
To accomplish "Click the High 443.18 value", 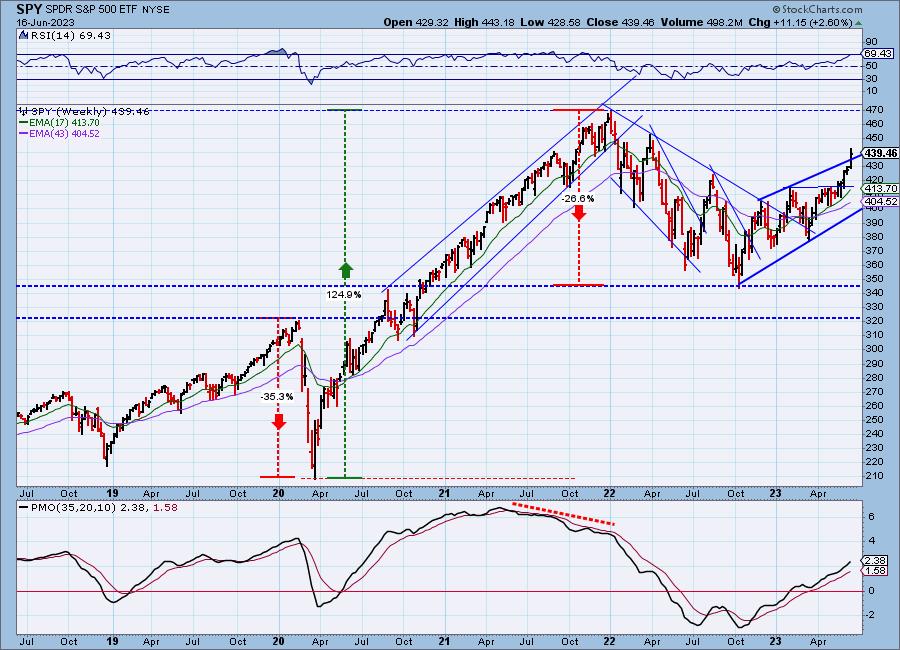I will tap(484, 22).
